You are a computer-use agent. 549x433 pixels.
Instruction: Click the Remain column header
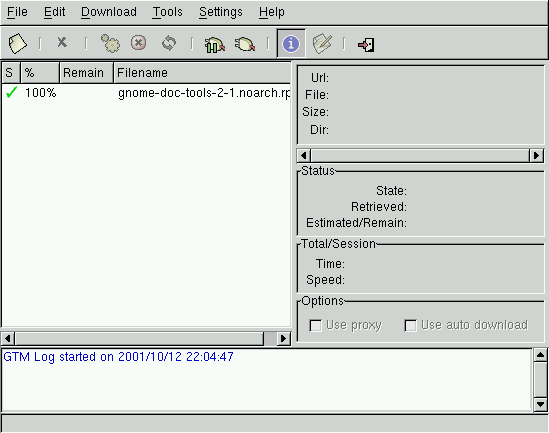coord(86,73)
